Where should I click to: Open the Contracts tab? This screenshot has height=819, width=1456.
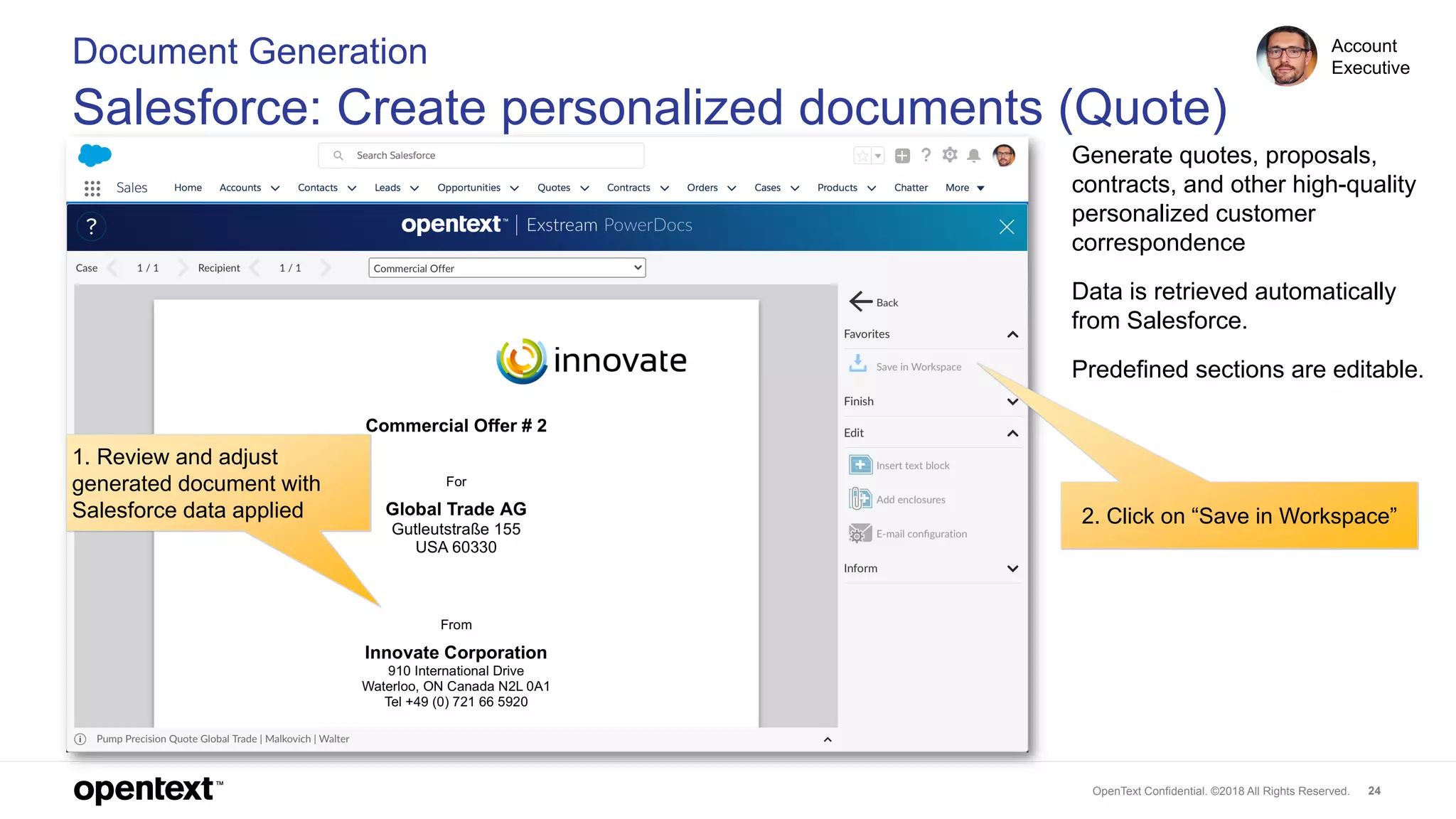628,188
